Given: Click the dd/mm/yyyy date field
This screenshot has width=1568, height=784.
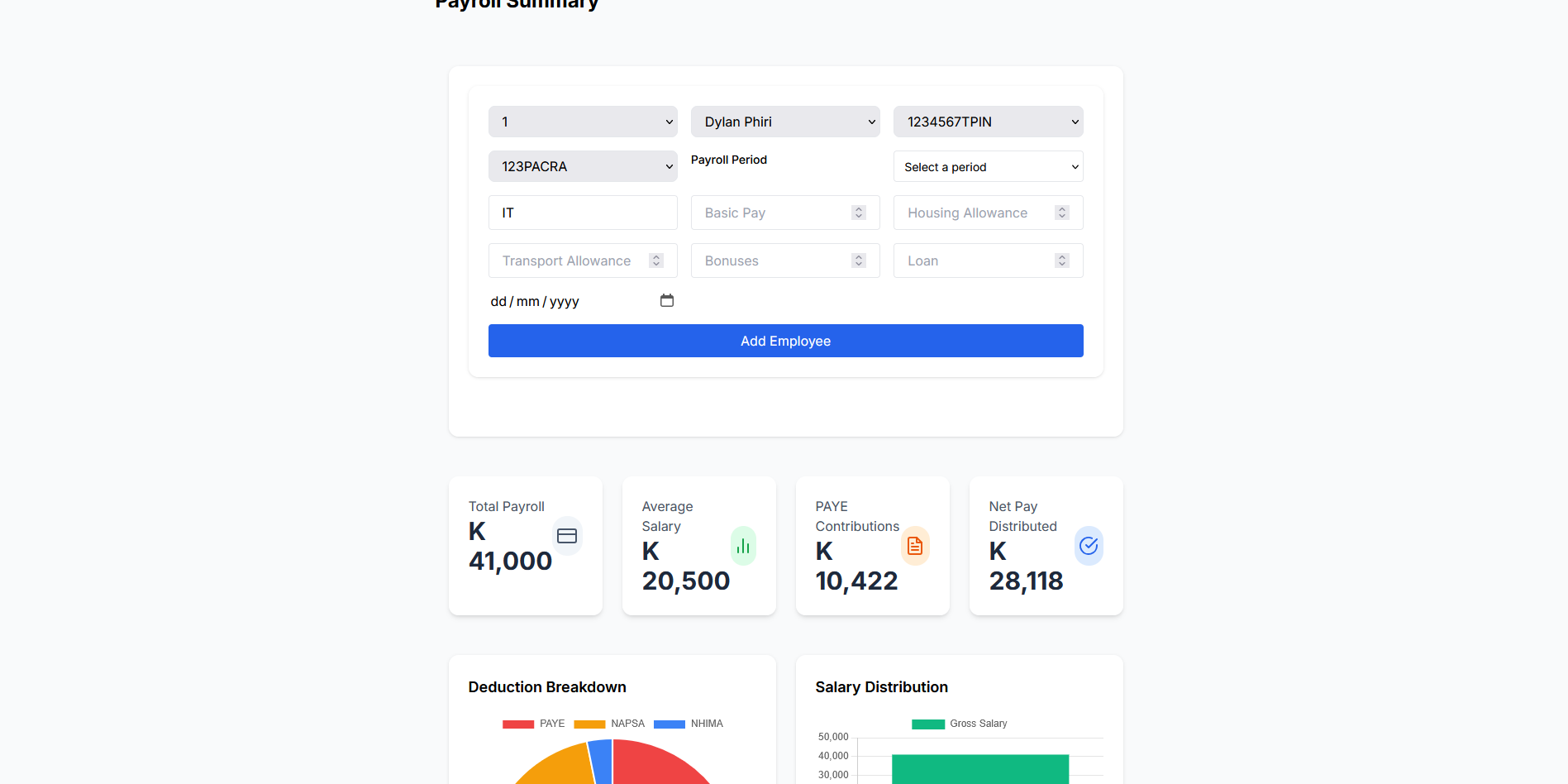Looking at the screenshot, I should point(583,301).
